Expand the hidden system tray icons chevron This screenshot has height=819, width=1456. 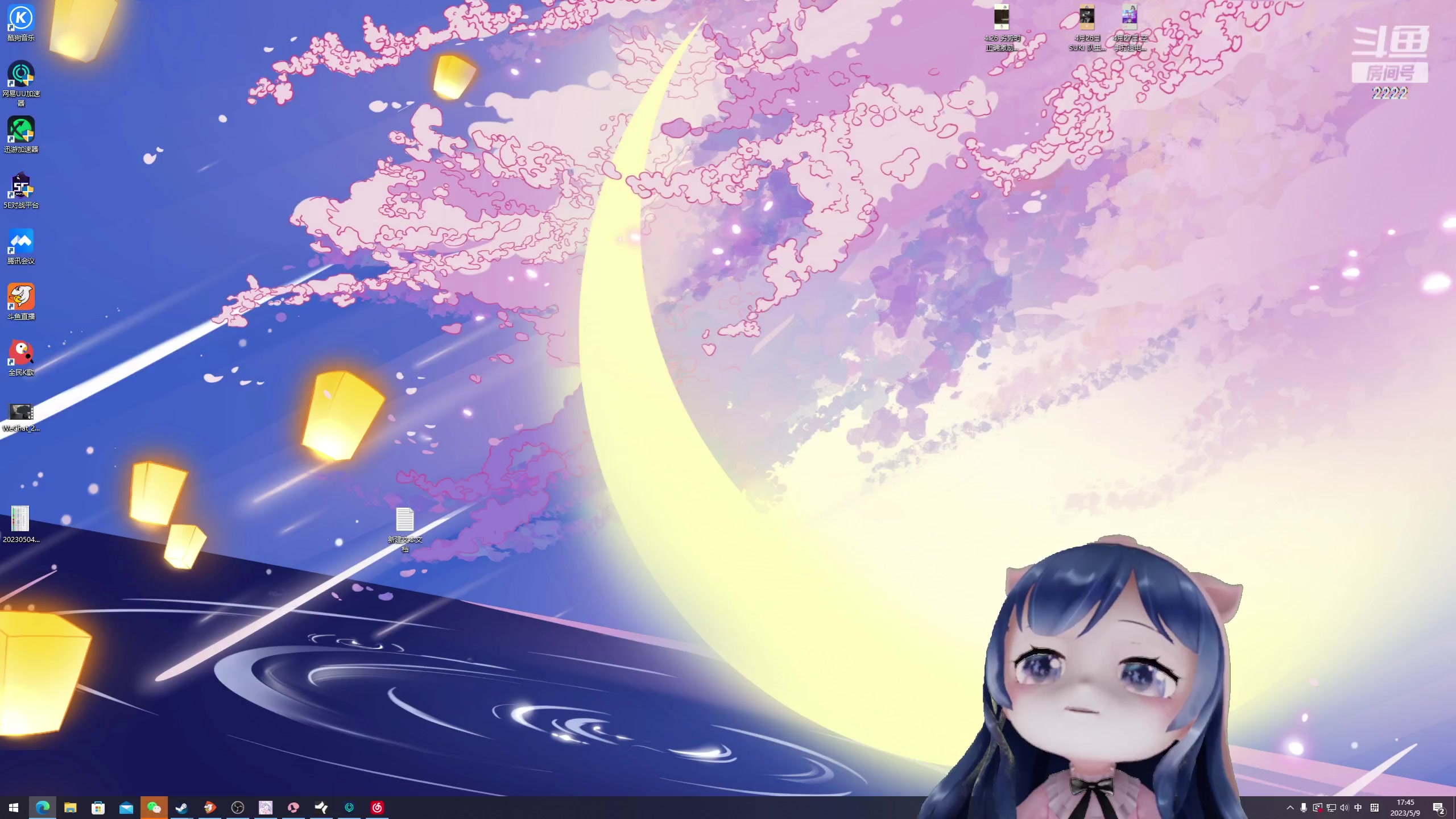tap(1290, 808)
